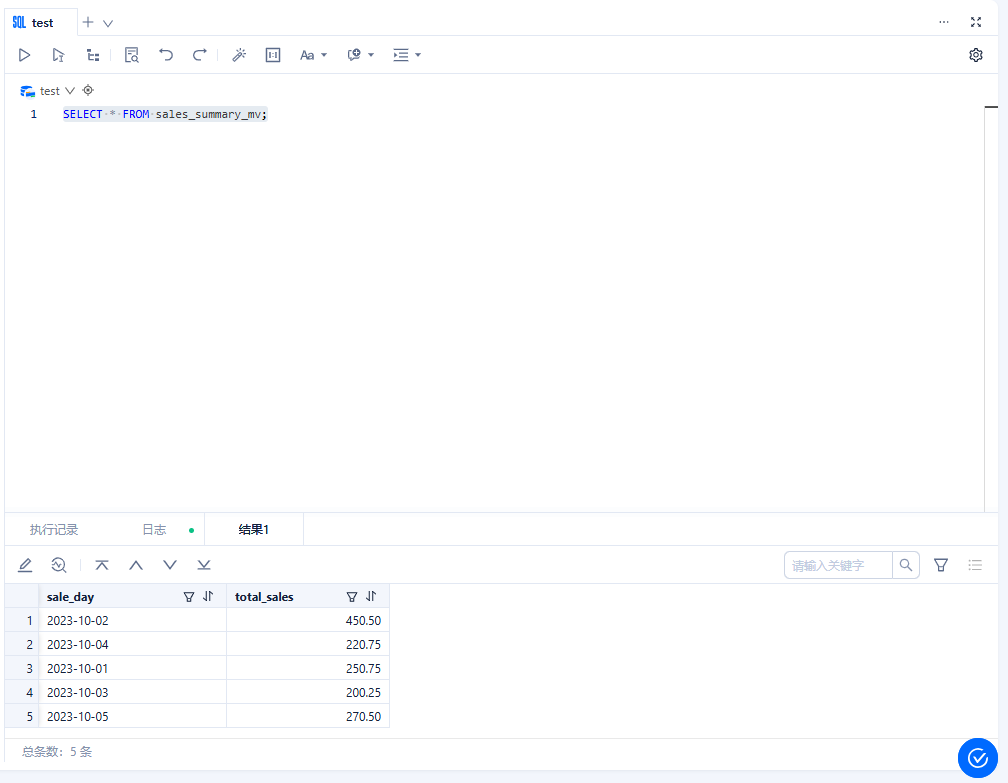Click the total_sales column header
This screenshot has width=1008, height=783.
(308, 597)
